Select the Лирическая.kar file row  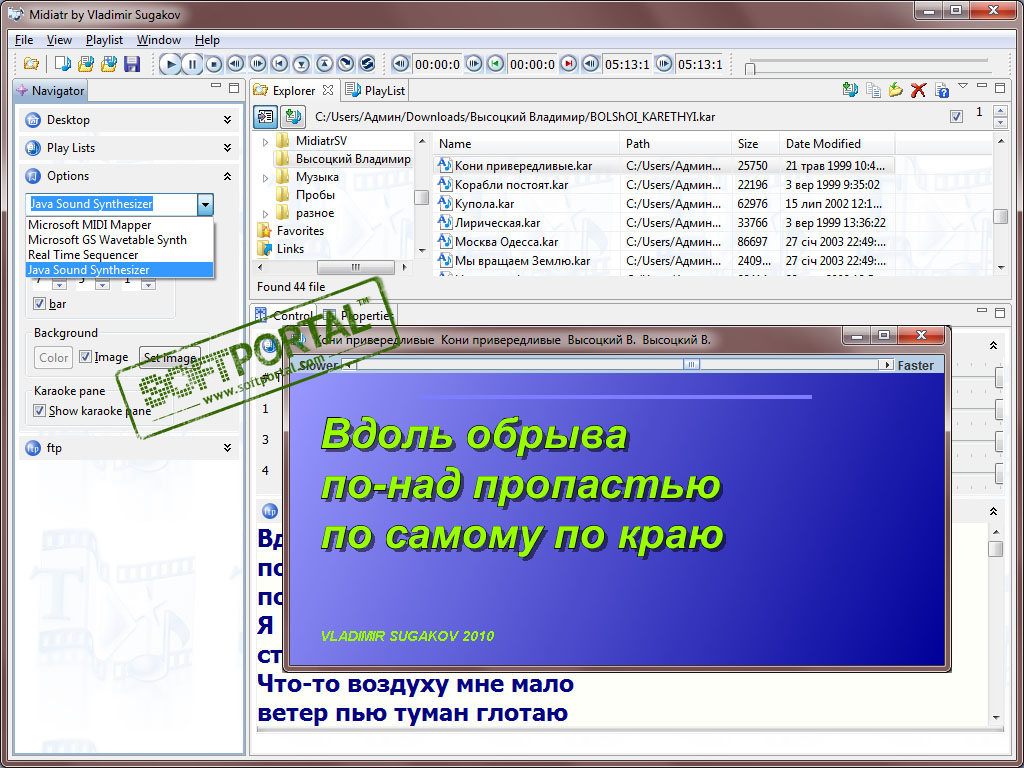click(x=664, y=223)
